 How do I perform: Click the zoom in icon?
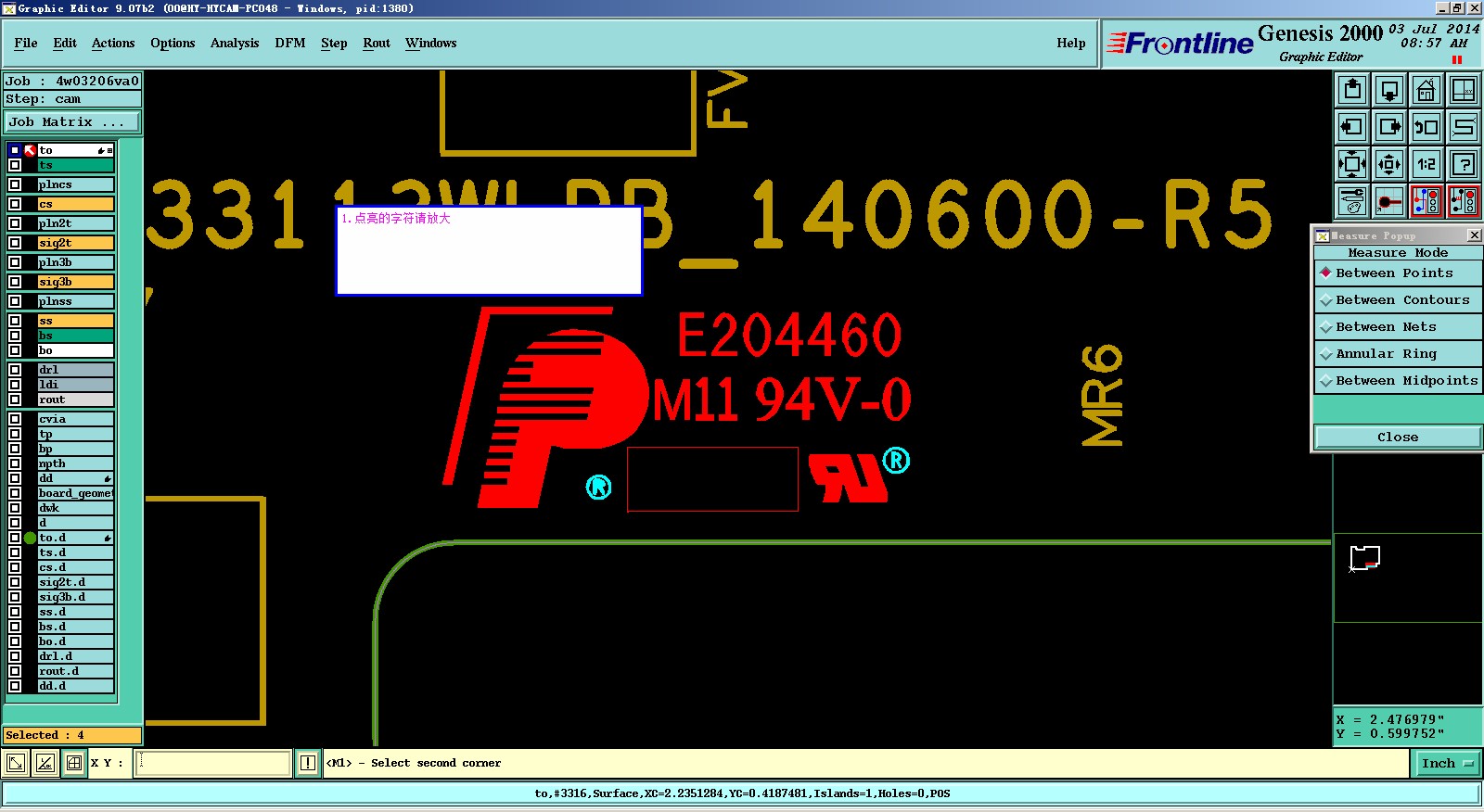pos(1352,164)
